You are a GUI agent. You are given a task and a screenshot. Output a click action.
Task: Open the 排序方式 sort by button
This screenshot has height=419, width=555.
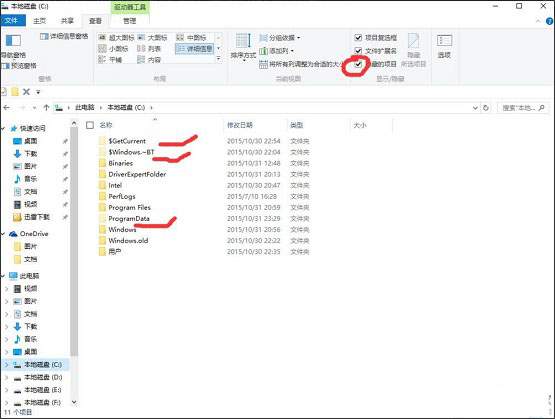[243, 47]
